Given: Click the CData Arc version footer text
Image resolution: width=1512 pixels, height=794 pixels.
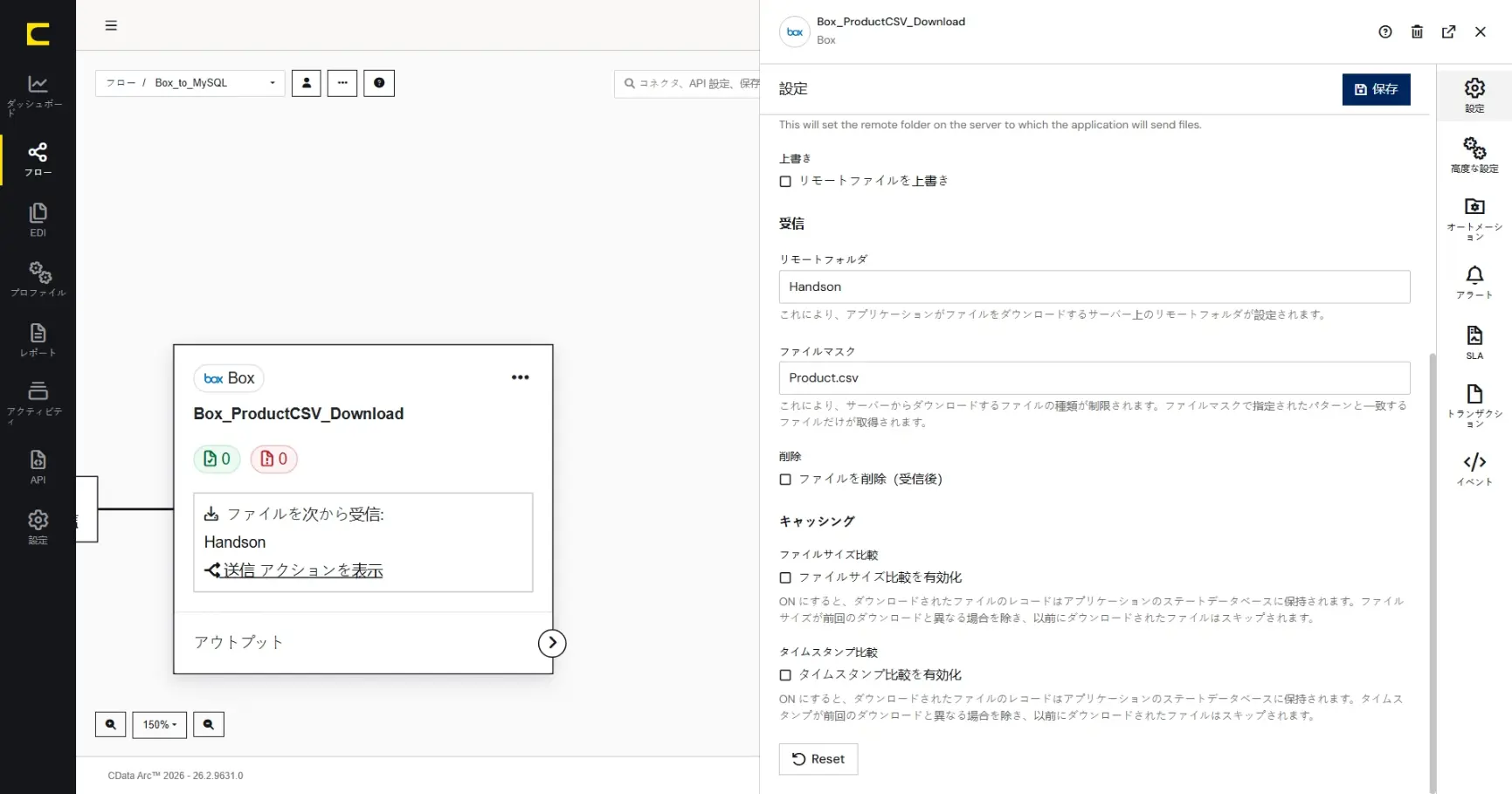Looking at the screenshot, I should (176, 776).
